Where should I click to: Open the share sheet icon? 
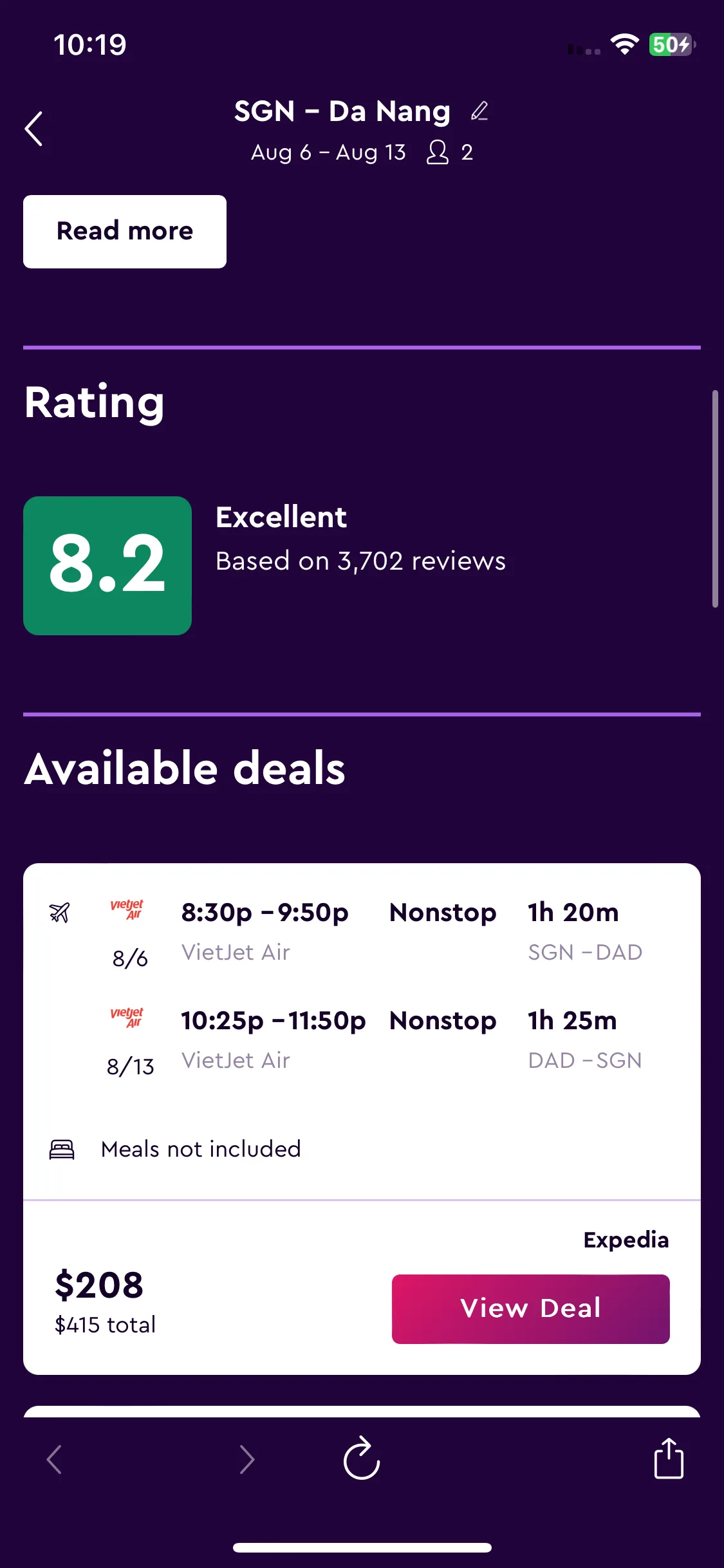pyautogui.click(x=669, y=1458)
